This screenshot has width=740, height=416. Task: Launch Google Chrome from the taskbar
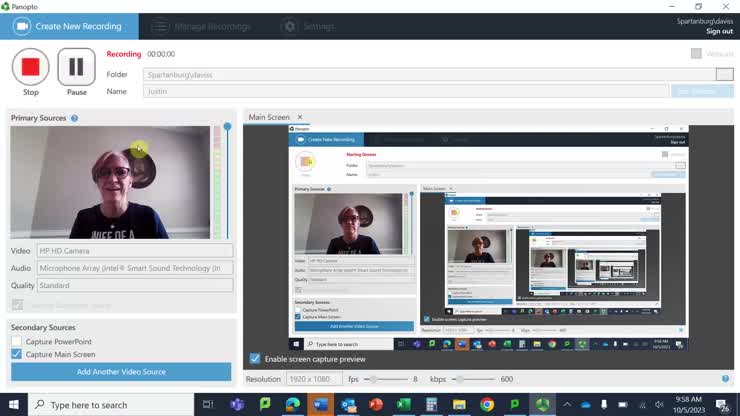click(x=487, y=405)
